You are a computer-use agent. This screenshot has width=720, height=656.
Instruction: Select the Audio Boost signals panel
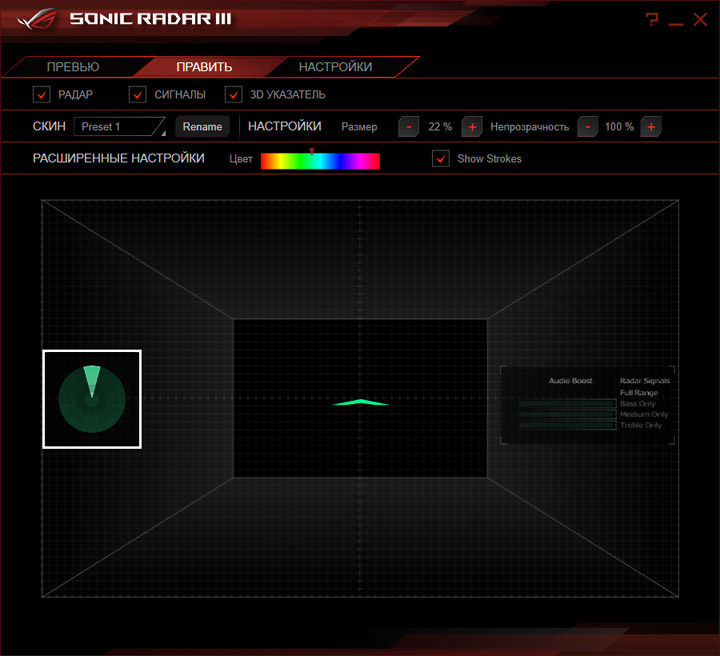pos(587,405)
